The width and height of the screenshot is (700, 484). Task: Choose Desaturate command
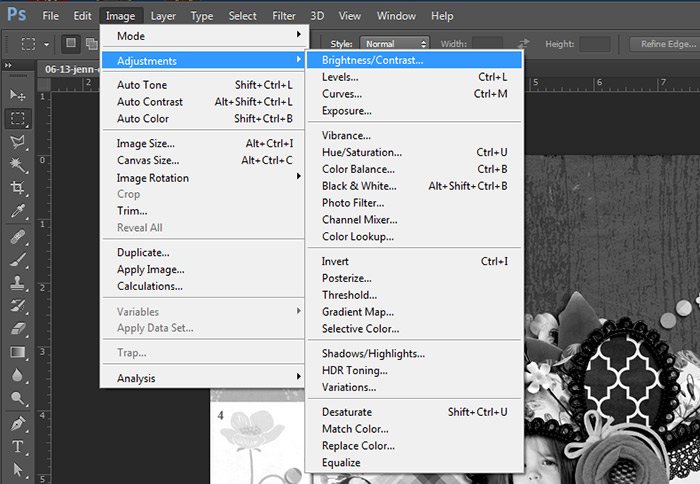point(414,412)
